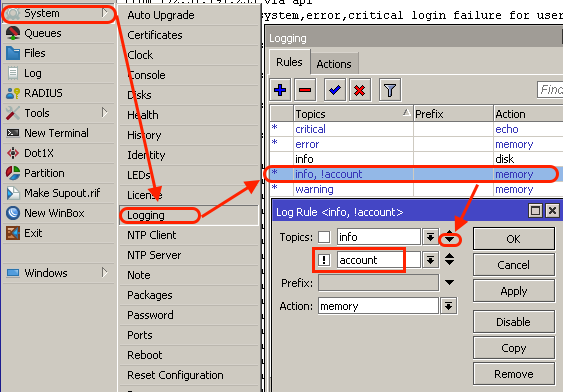Click the Remove button

pos(513,374)
